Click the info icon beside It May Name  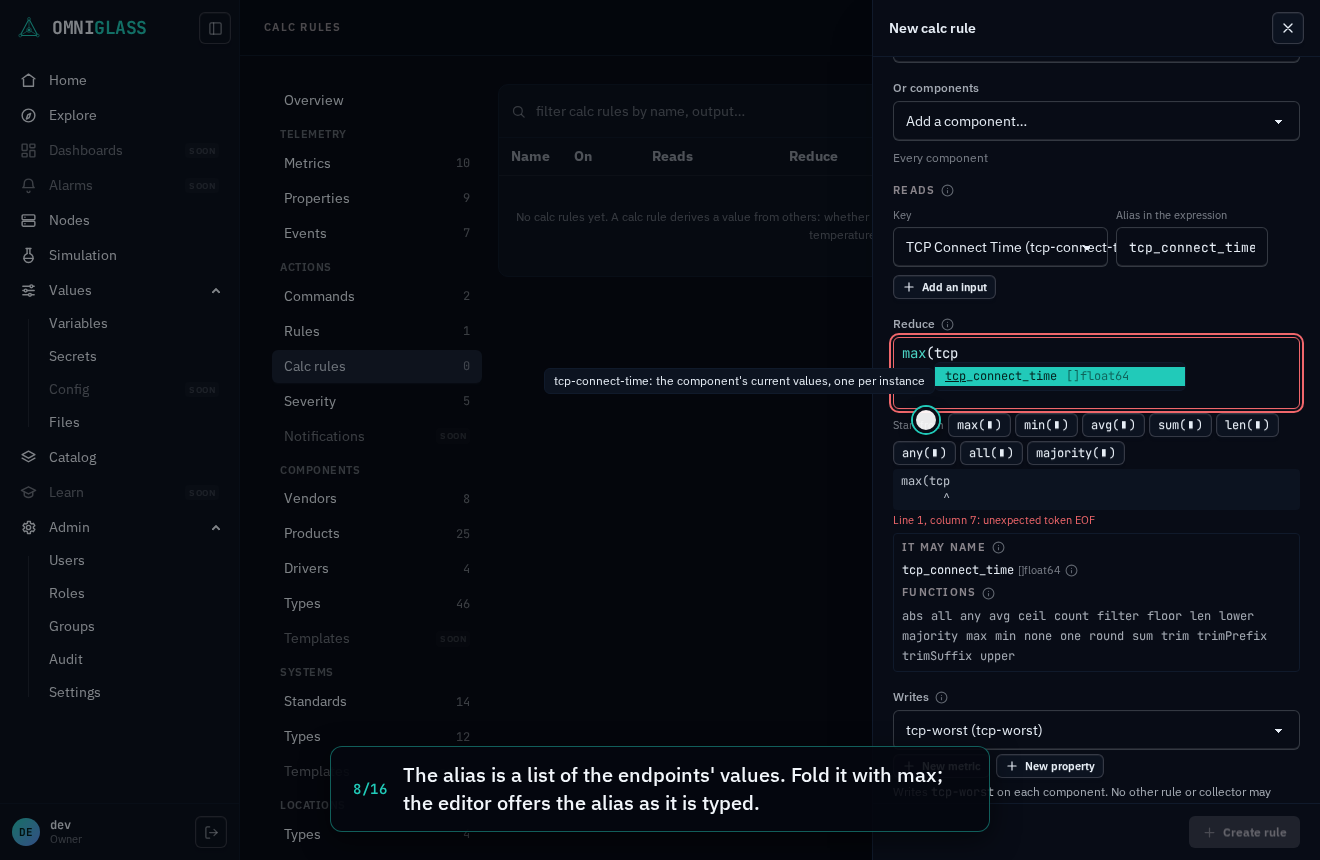coord(998,547)
